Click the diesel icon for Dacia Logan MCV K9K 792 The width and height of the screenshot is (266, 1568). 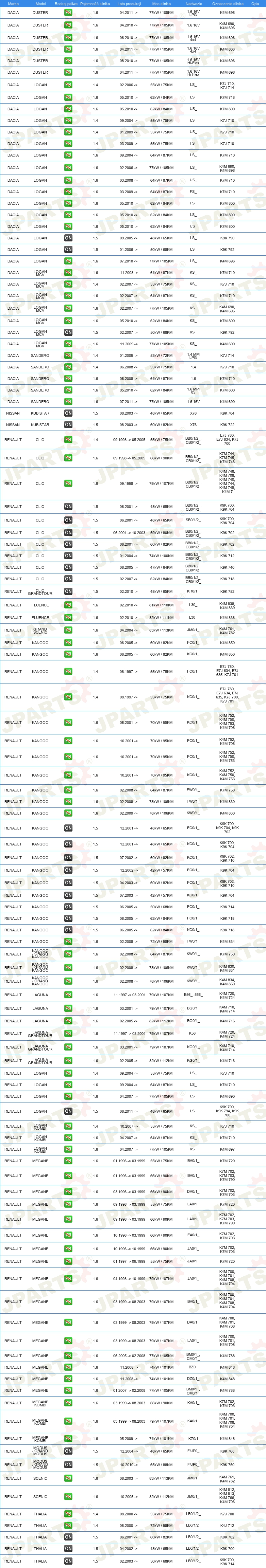[x=68, y=332]
